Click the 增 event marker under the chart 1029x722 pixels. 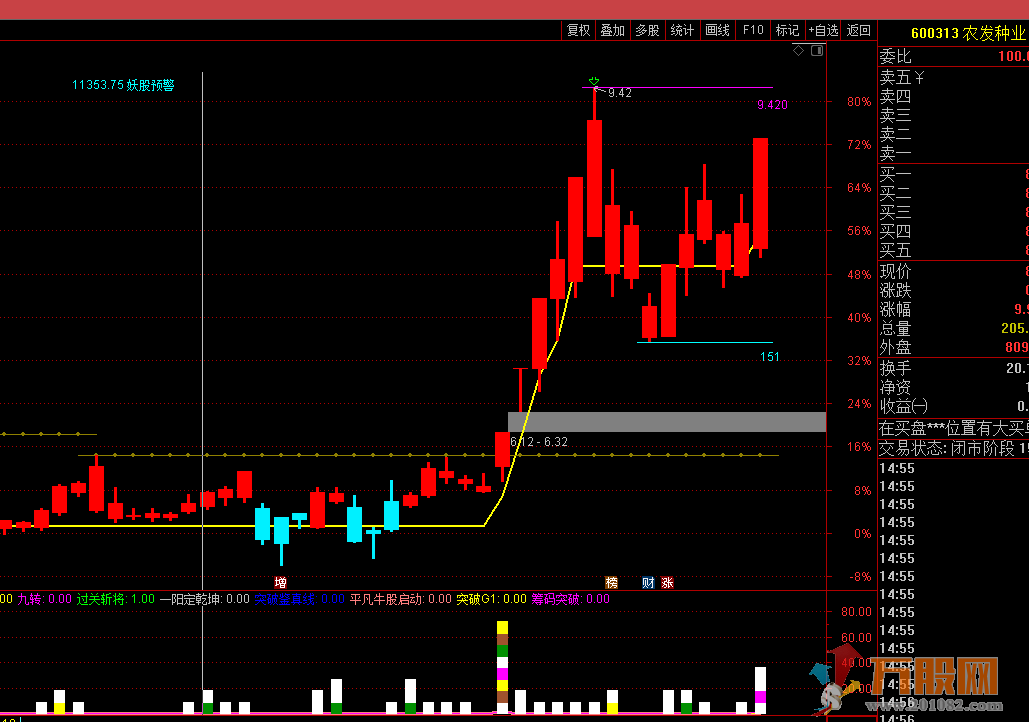coord(281,582)
